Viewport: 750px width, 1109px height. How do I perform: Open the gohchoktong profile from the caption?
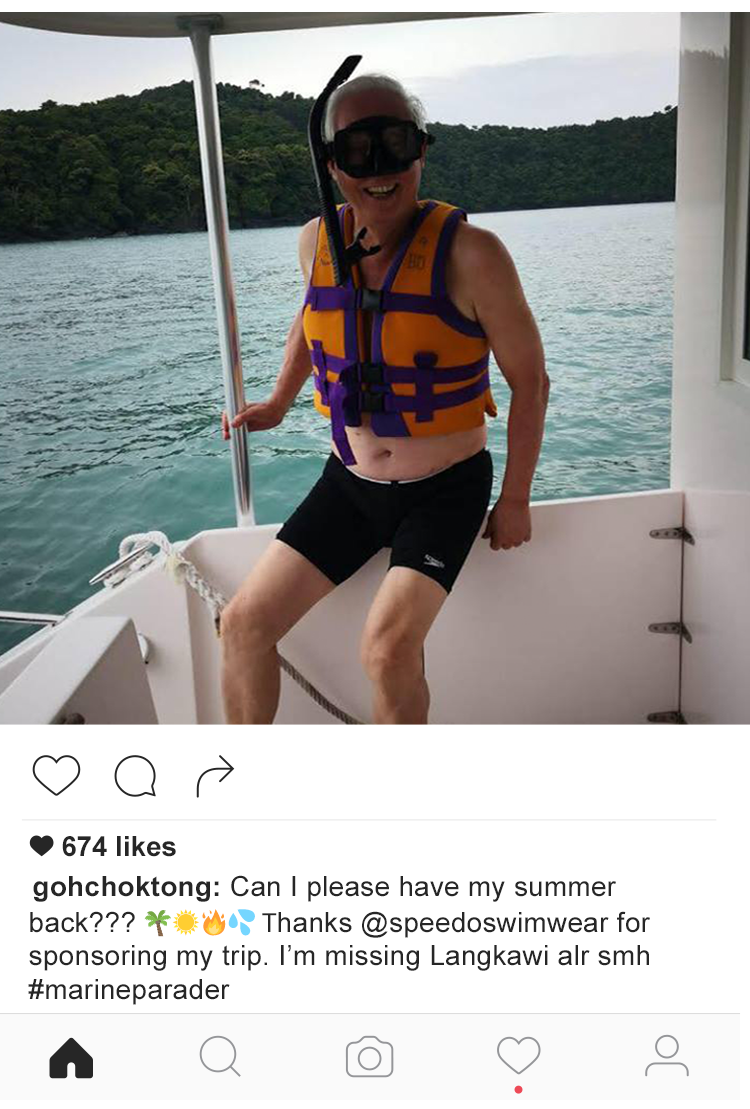tap(125, 888)
